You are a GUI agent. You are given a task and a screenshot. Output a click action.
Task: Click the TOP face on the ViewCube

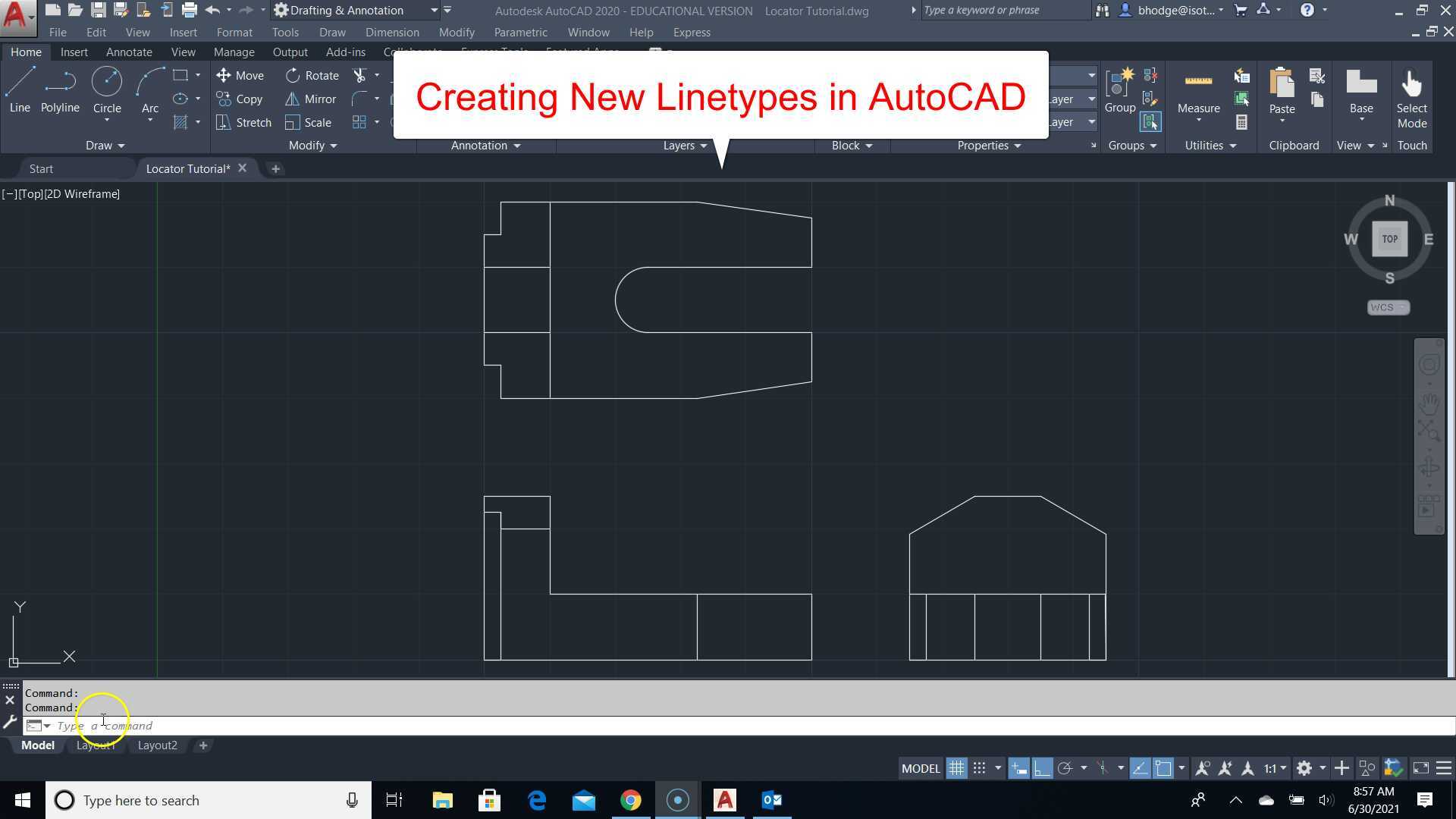click(x=1389, y=238)
